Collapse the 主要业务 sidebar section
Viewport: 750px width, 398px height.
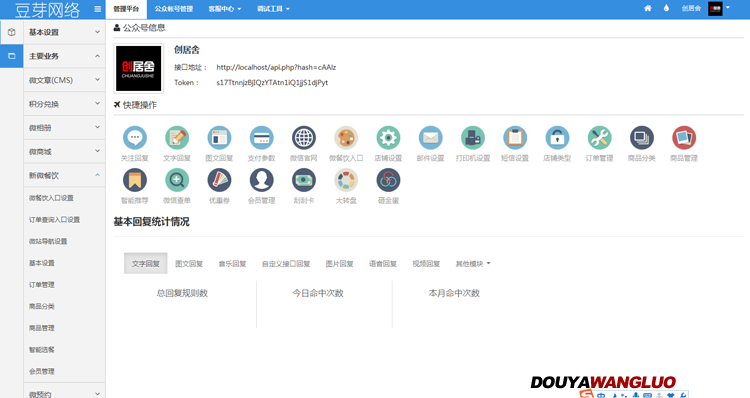pos(64,56)
